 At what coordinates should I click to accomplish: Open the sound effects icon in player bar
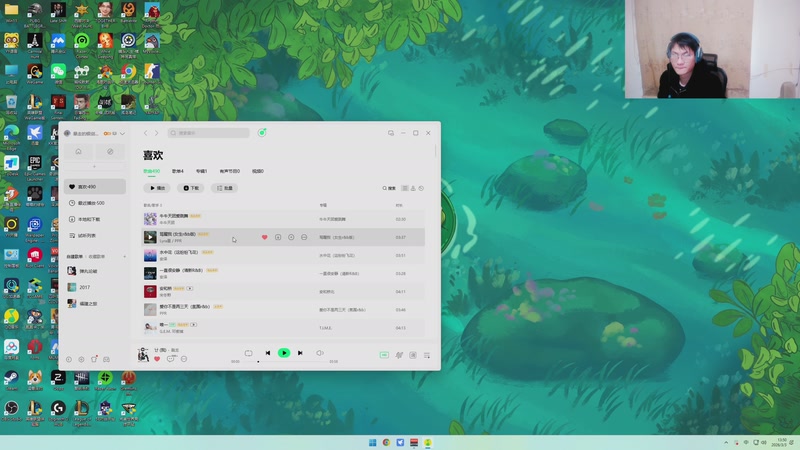399,355
